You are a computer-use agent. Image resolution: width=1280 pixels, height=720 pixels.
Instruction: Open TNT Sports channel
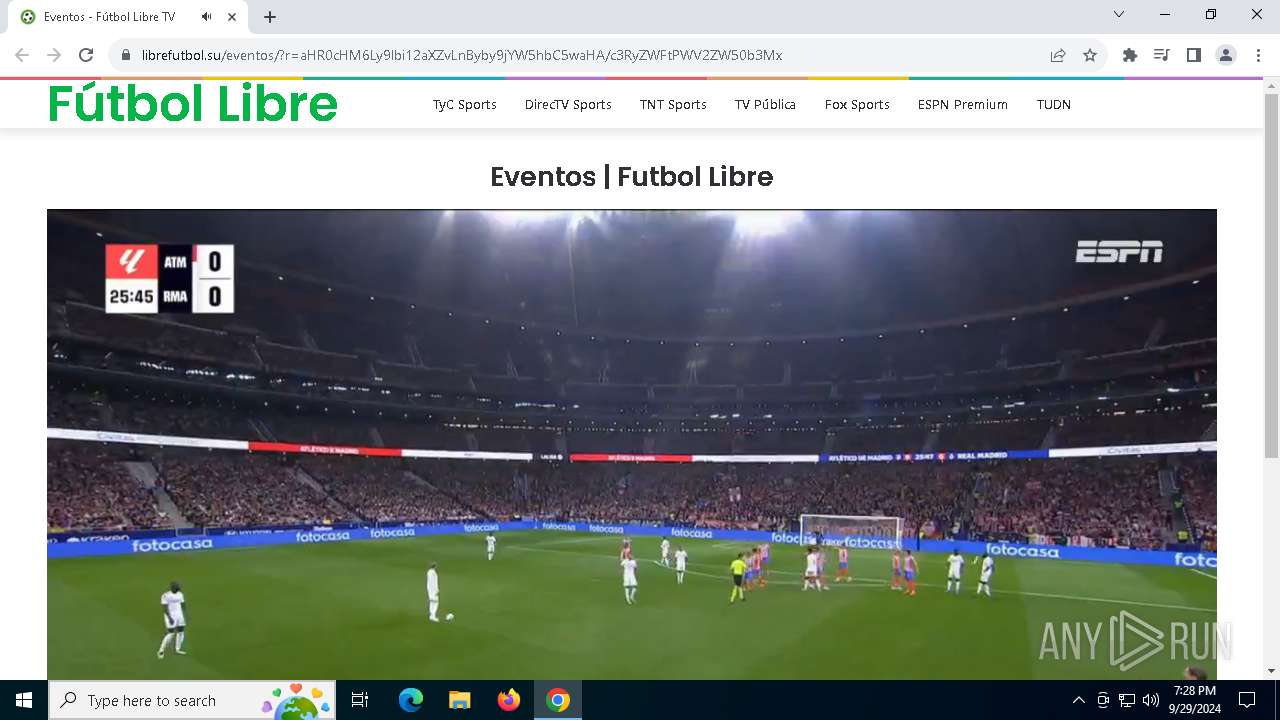click(x=673, y=105)
